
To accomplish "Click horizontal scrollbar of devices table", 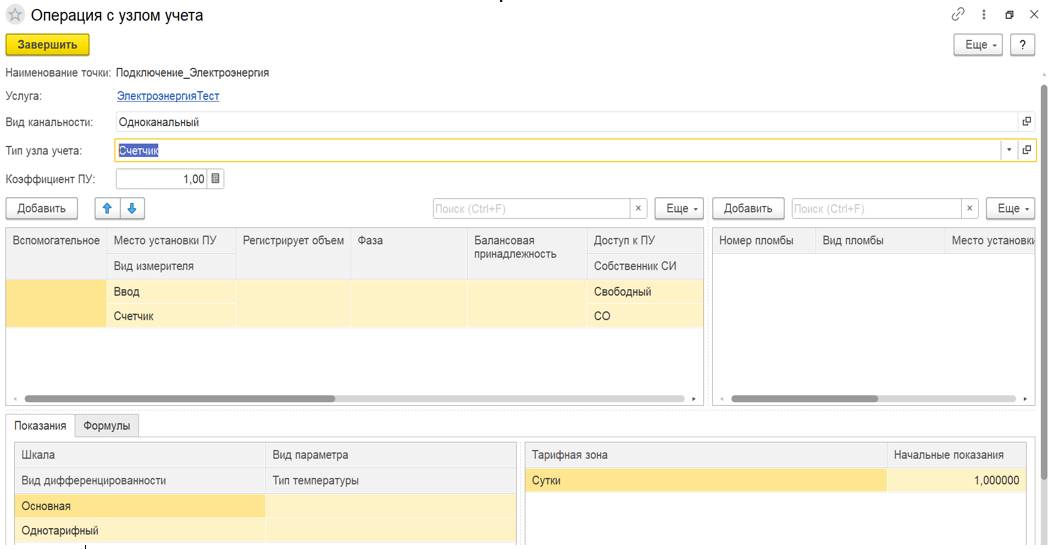I will (354, 399).
